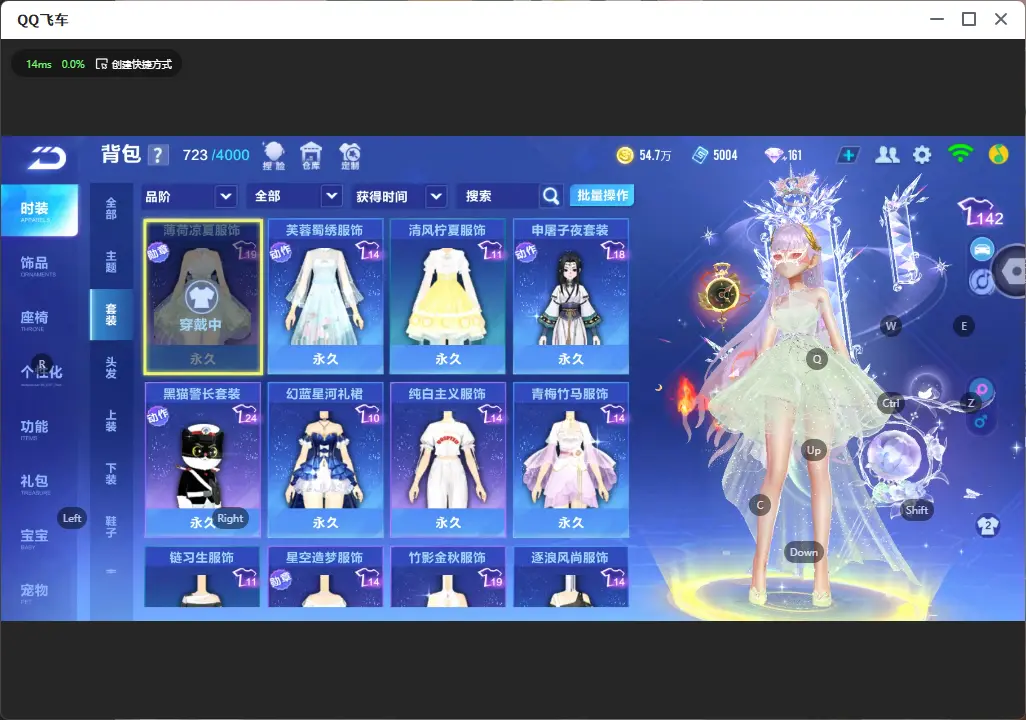The height and width of the screenshot is (720, 1026).
Task: Open the 捏脸 face editor icon
Action: click(274, 156)
